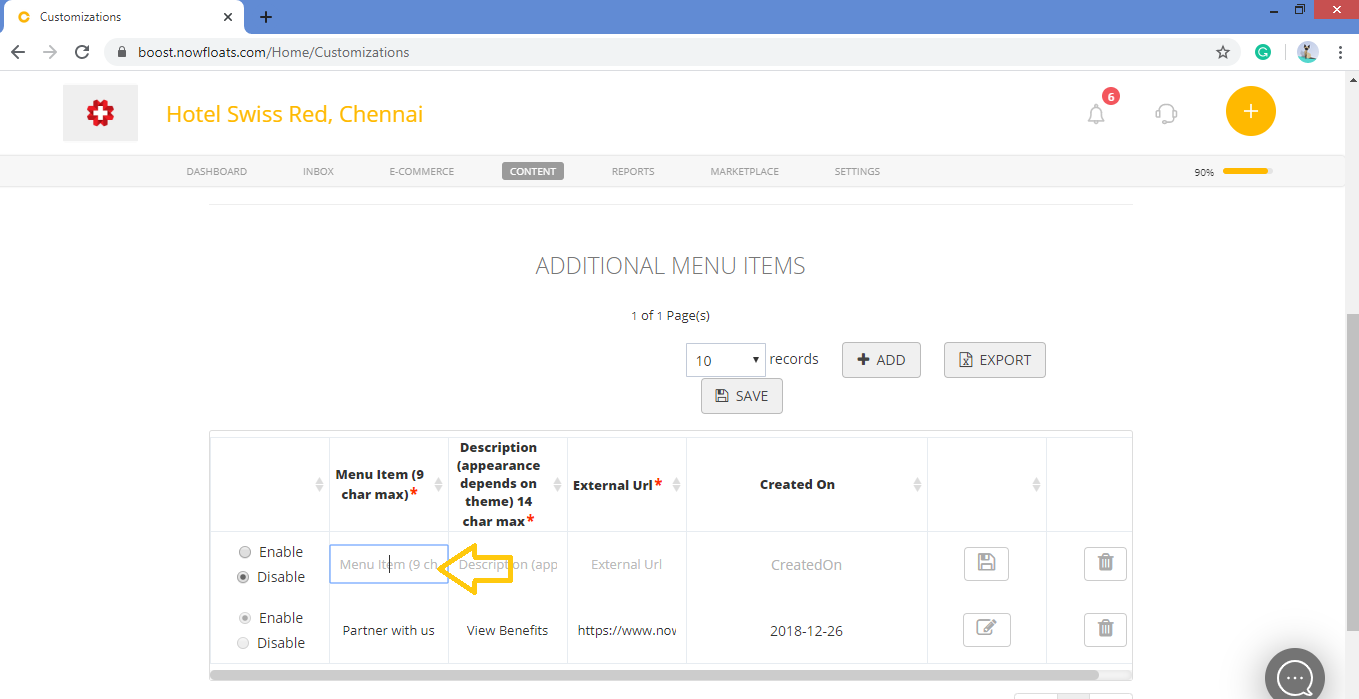1359x699 pixels.
Task: Click the ADD button
Action: click(x=881, y=360)
